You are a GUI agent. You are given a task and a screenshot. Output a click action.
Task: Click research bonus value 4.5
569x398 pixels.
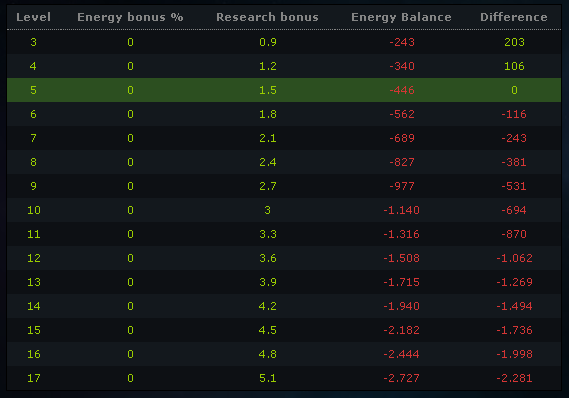tap(268, 330)
